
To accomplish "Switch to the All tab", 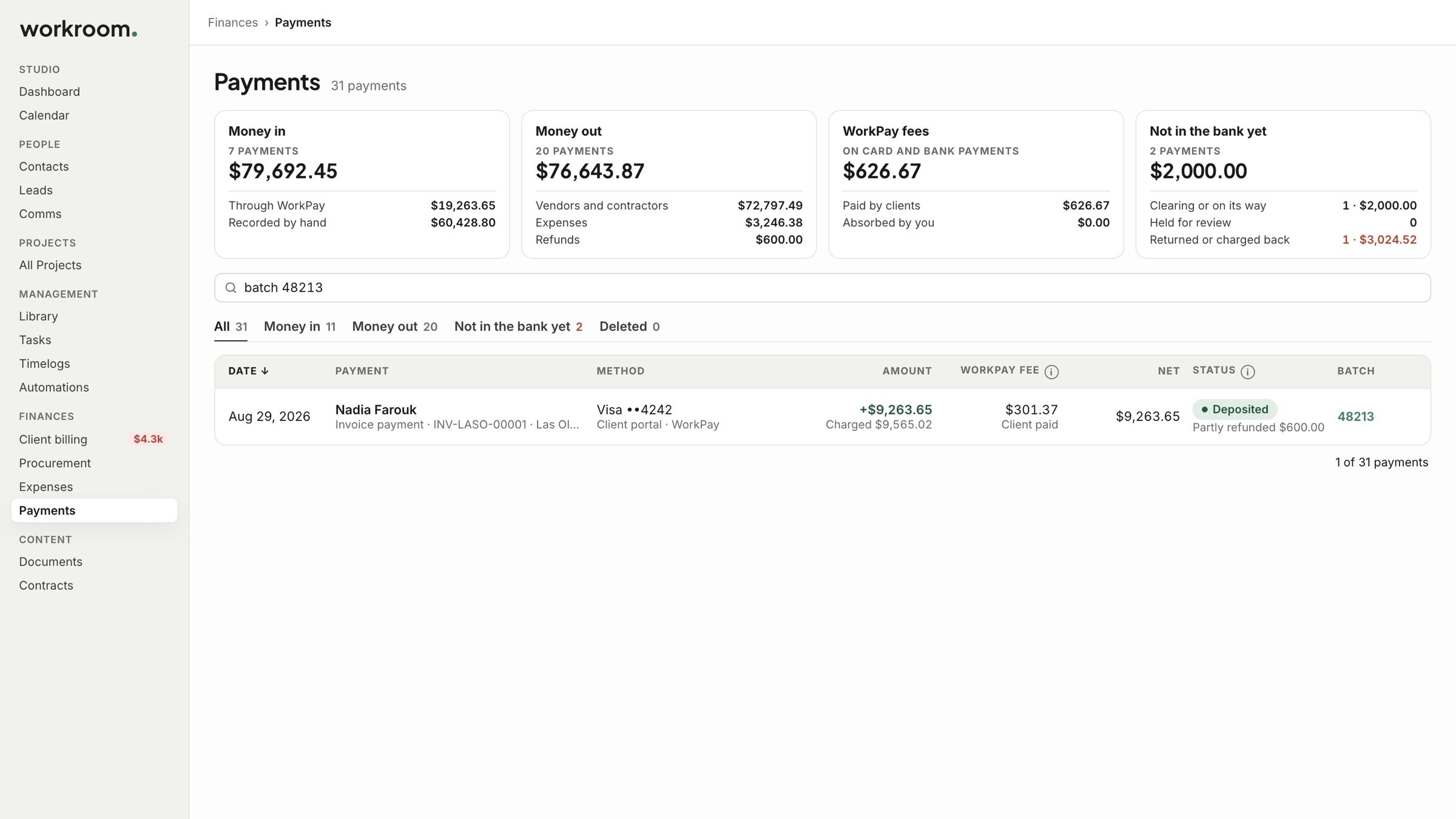I will click(231, 326).
